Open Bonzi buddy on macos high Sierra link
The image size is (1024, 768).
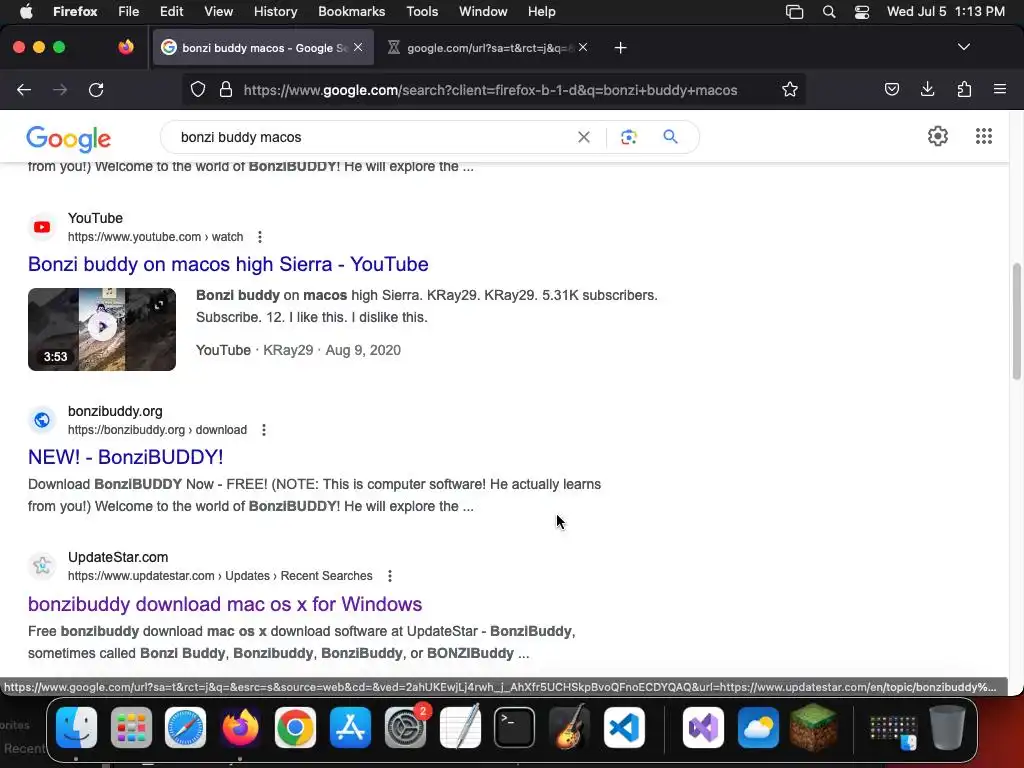[x=228, y=264]
